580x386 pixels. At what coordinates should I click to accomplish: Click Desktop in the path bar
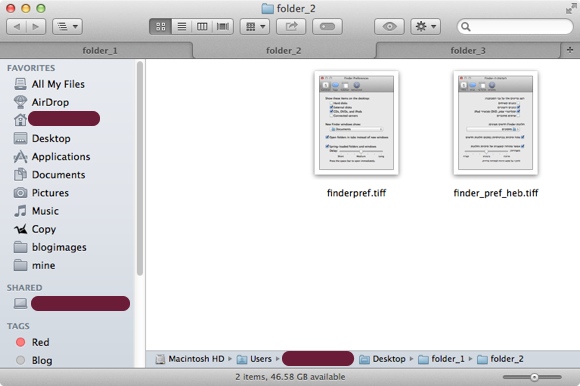point(382,359)
